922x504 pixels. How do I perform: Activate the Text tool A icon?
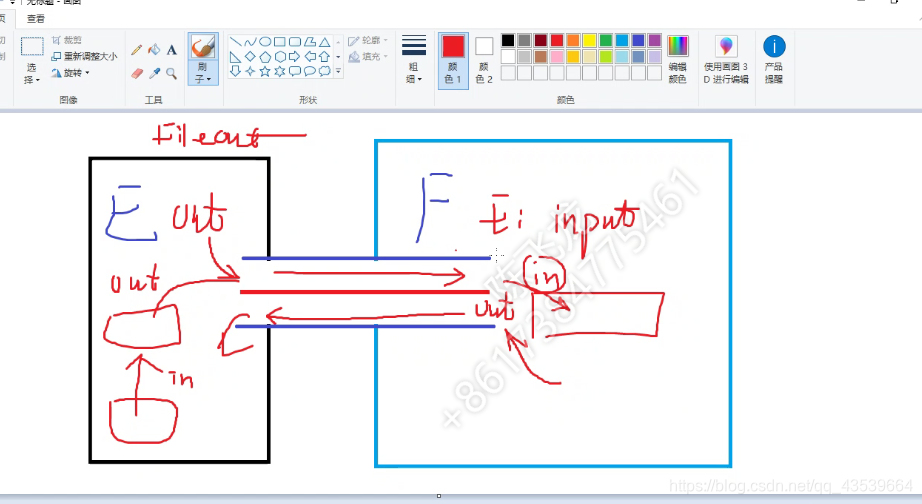click(172, 50)
